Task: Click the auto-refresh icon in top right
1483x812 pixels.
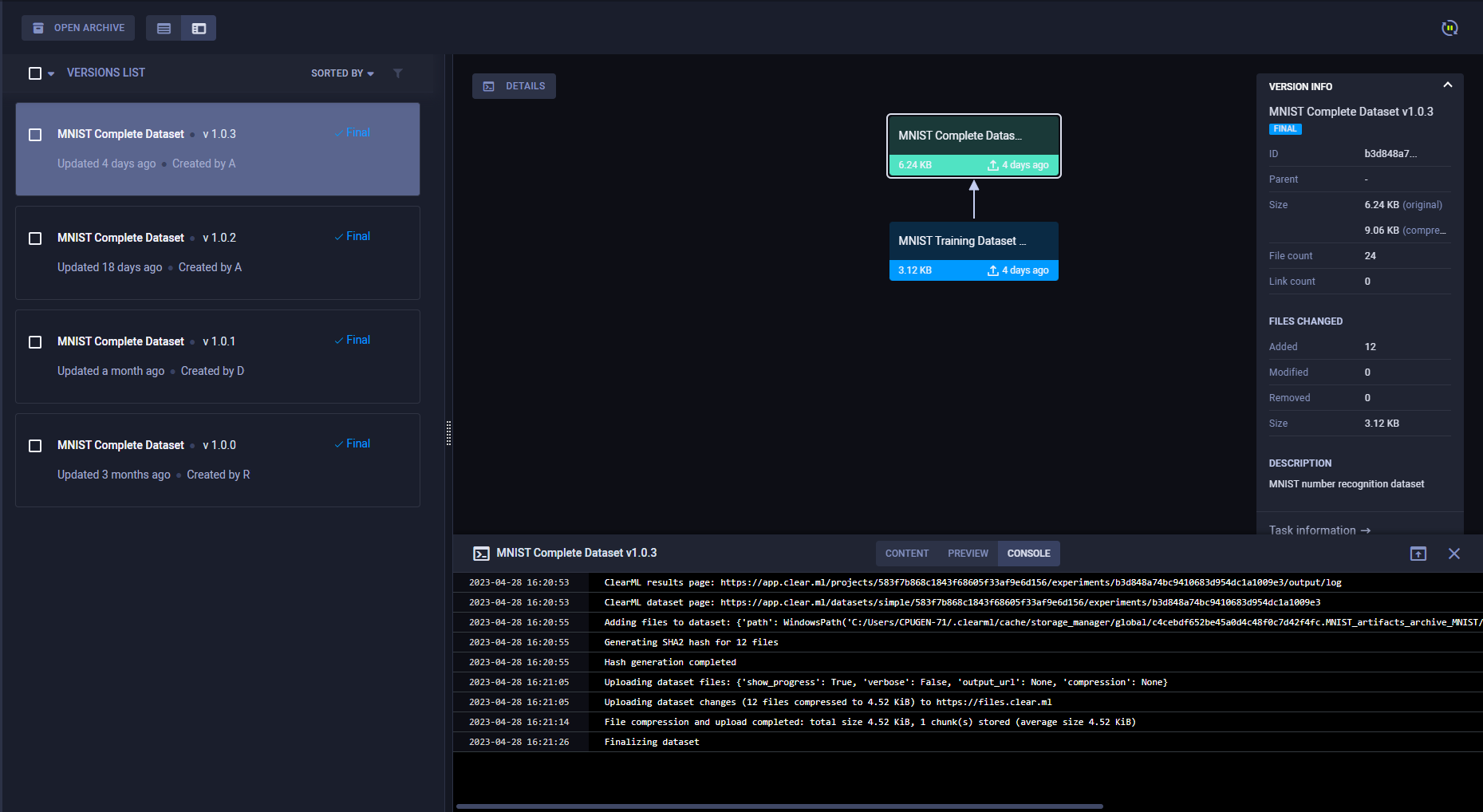Action: coord(1449,28)
